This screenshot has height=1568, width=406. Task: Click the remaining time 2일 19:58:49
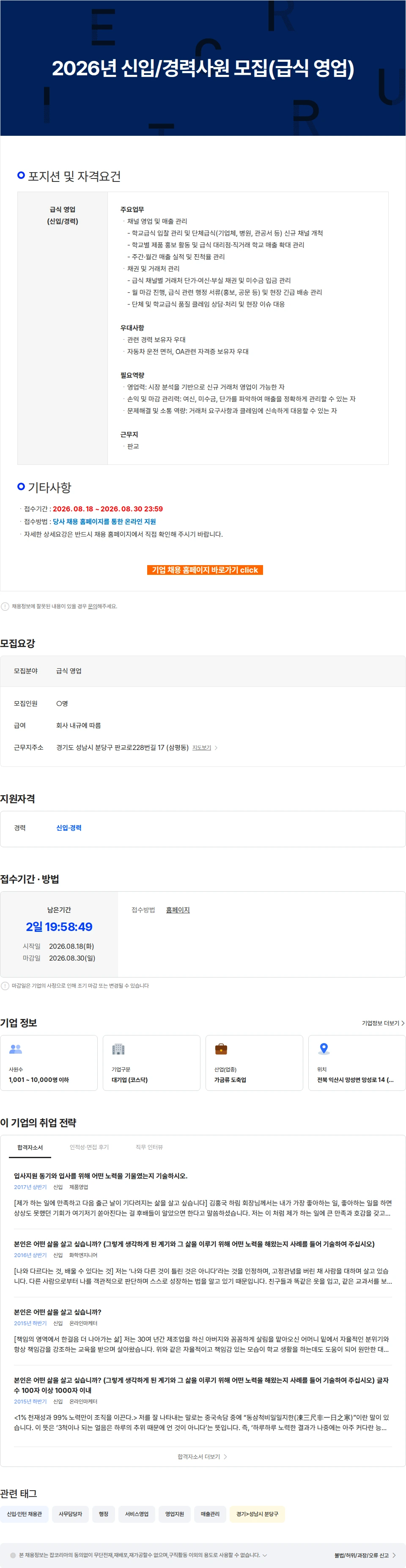pos(59,927)
